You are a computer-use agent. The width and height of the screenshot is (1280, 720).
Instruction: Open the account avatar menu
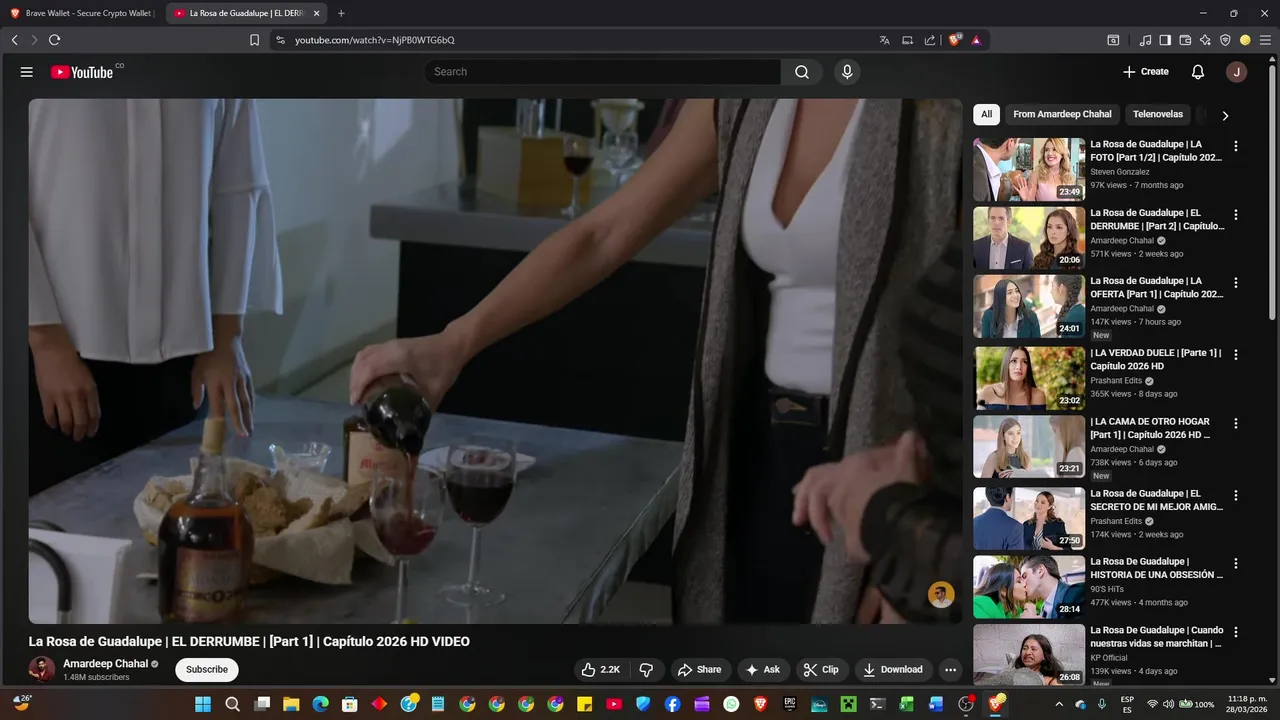pyautogui.click(x=1237, y=72)
